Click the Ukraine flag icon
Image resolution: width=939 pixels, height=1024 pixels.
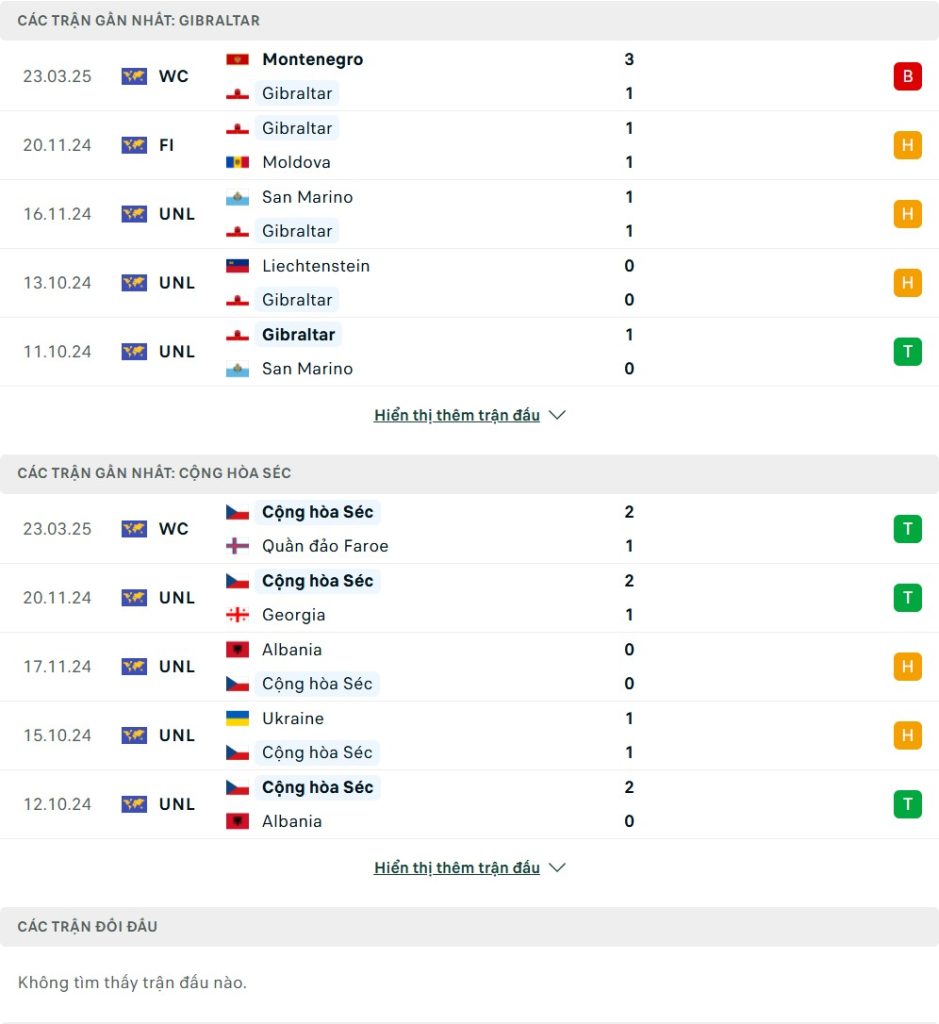pos(237,718)
